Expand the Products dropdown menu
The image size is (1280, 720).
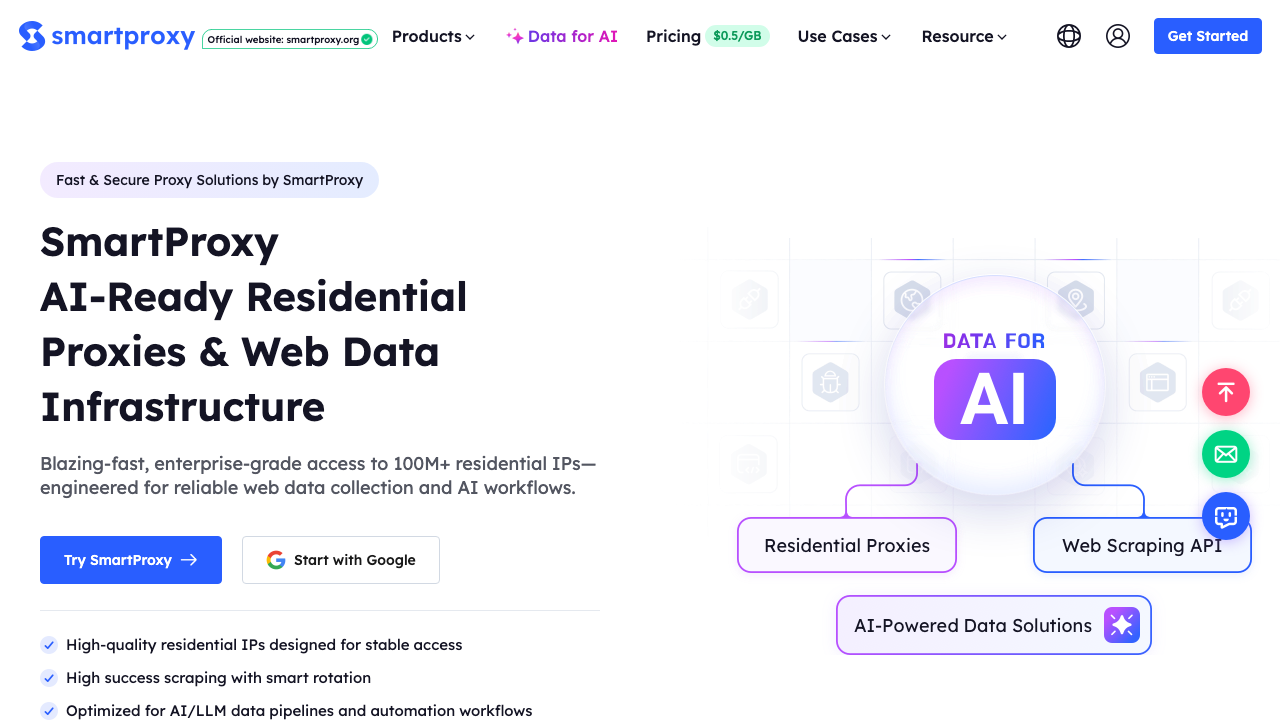click(433, 36)
